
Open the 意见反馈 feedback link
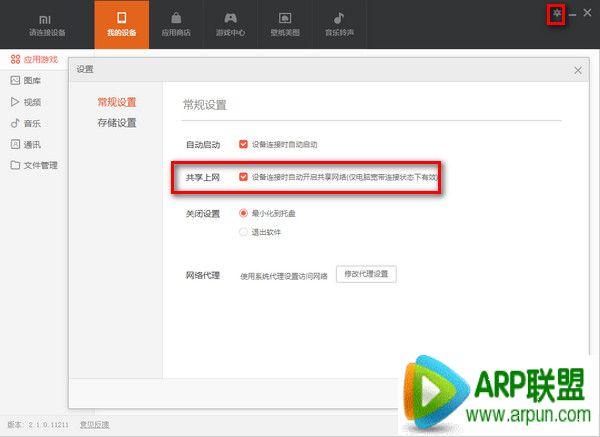[x=95, y=425]
